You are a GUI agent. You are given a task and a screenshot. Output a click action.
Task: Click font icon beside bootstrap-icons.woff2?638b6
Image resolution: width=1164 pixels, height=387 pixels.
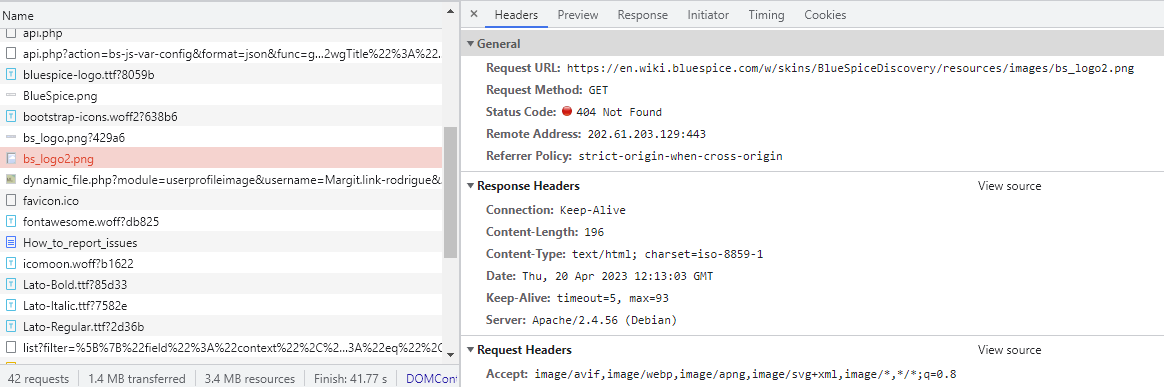coord(11,117)
